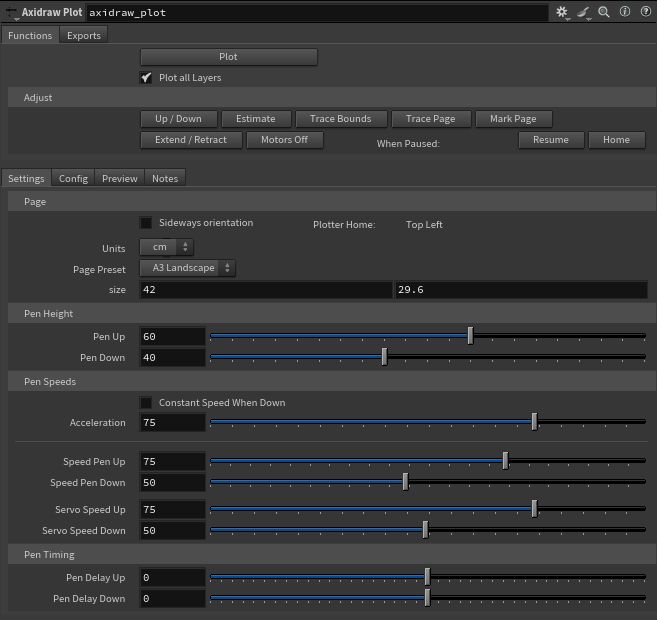Click the magnifier search parameters icon
Viewport: 657px width, 620px height.
(604, 12)
